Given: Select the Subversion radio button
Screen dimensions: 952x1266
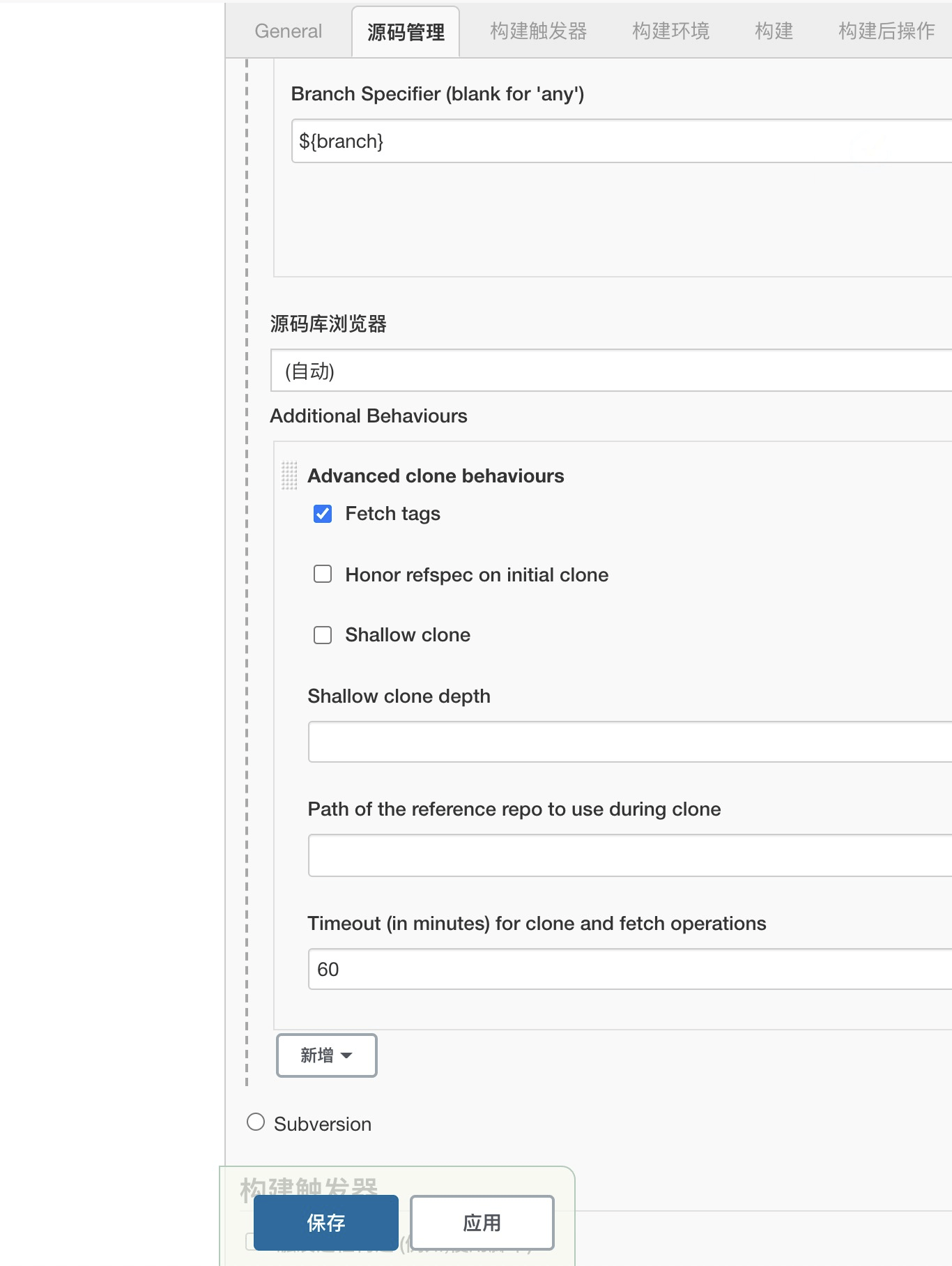Looking at the screenshot, I should pos(256,1122).
